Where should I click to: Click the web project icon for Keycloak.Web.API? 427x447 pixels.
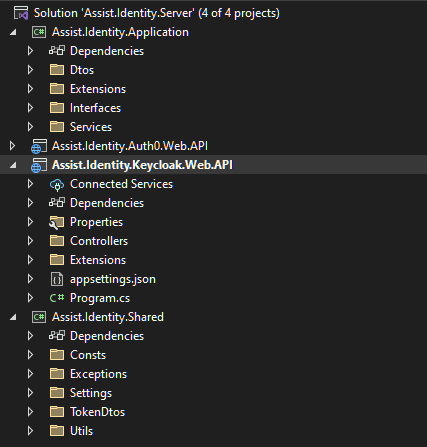(x=39, y=165)
